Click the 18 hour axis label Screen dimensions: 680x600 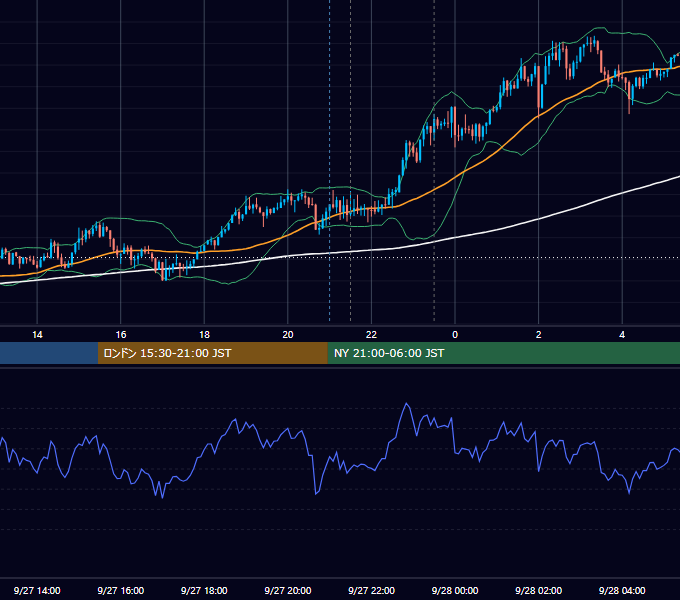click(204, 335)
